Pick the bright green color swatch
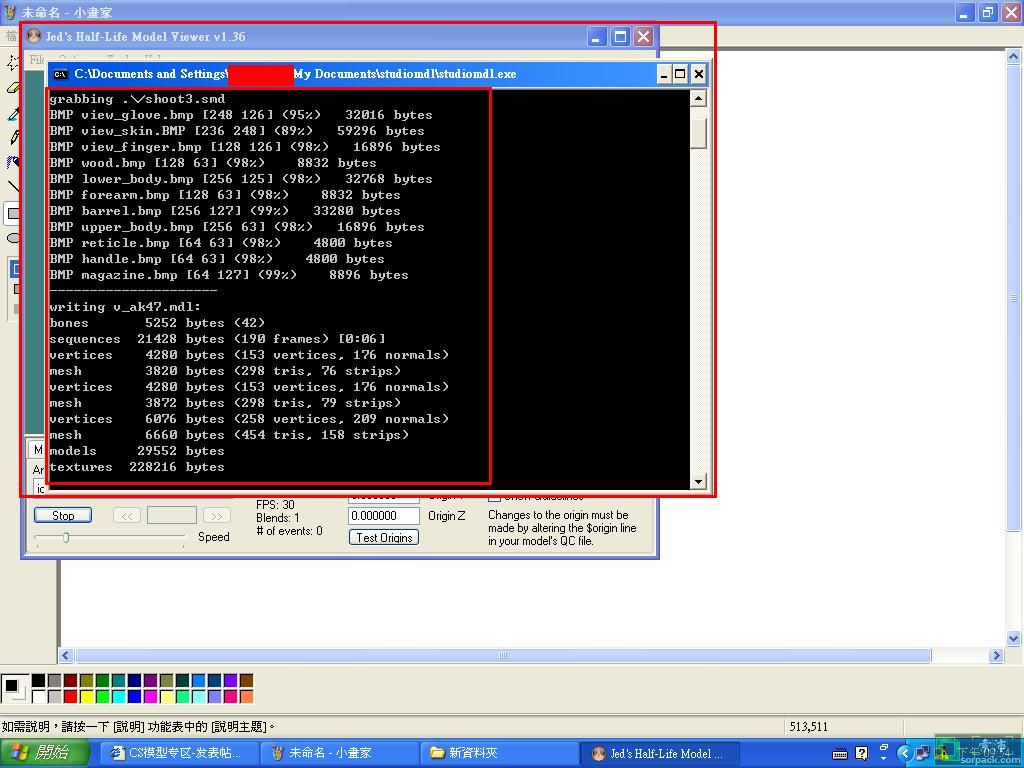1024x768 pixels. (103, 696)
